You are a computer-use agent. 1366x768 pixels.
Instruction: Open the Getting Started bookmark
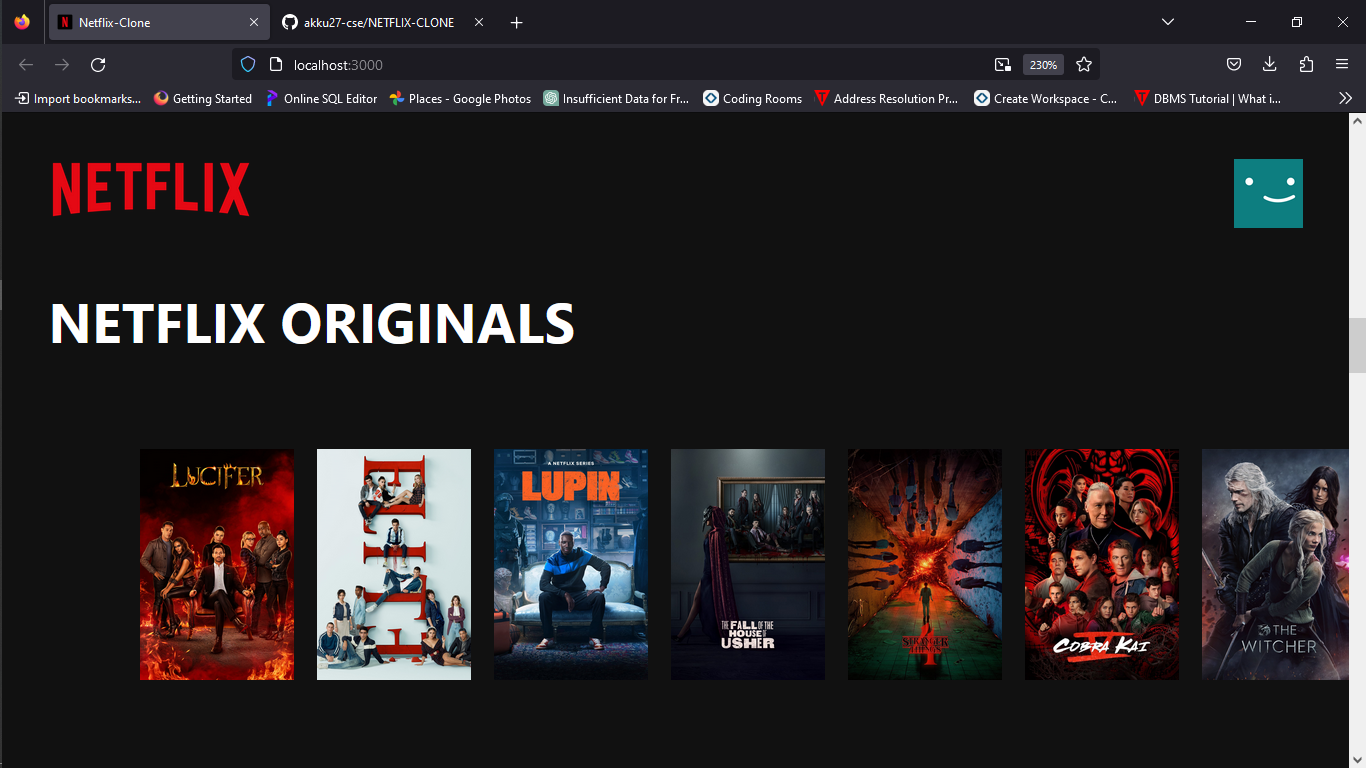[203, 98]
